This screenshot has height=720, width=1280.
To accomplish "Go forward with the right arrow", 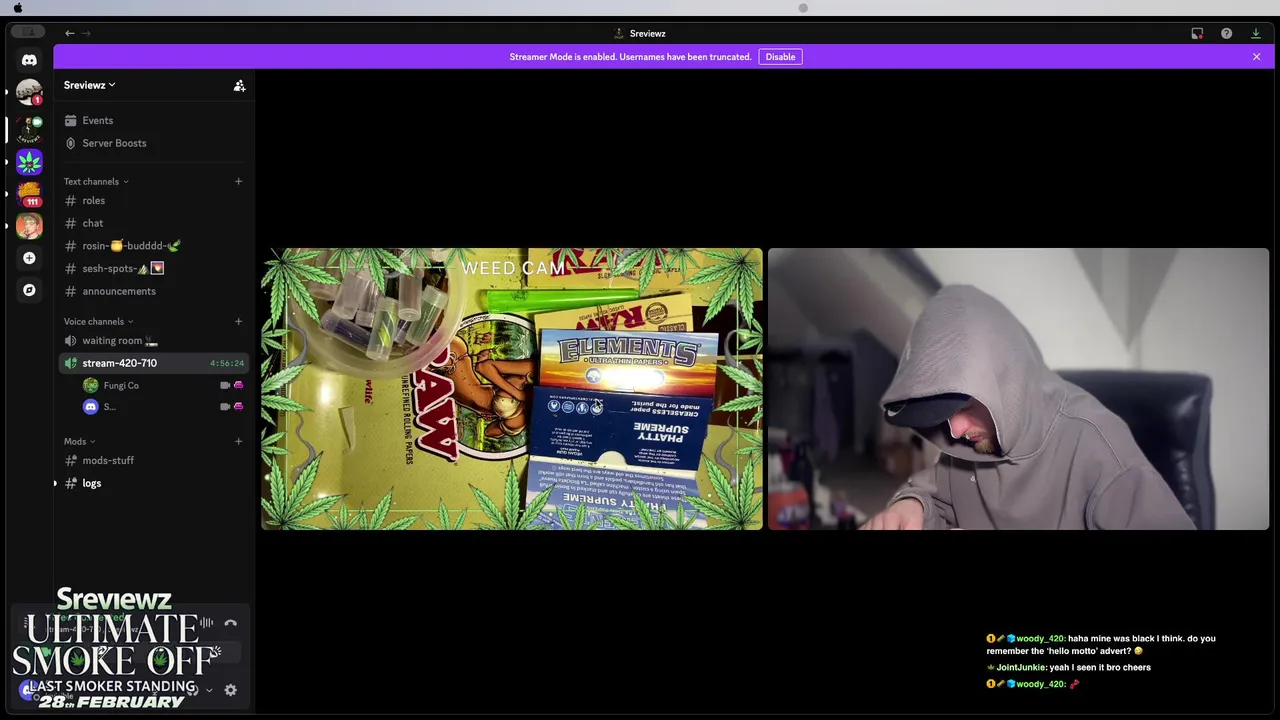I will [x=86, y=33].
